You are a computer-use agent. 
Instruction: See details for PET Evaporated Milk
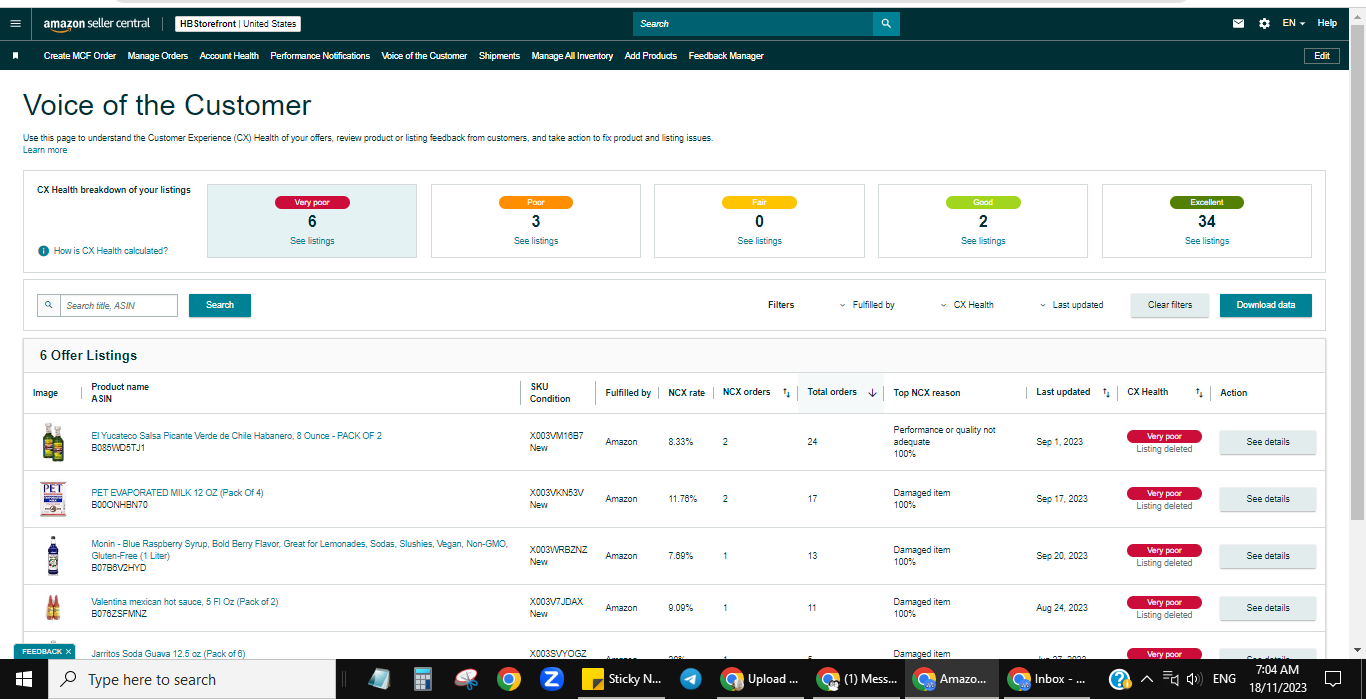pyautogui.click(x=1268, y=499)
